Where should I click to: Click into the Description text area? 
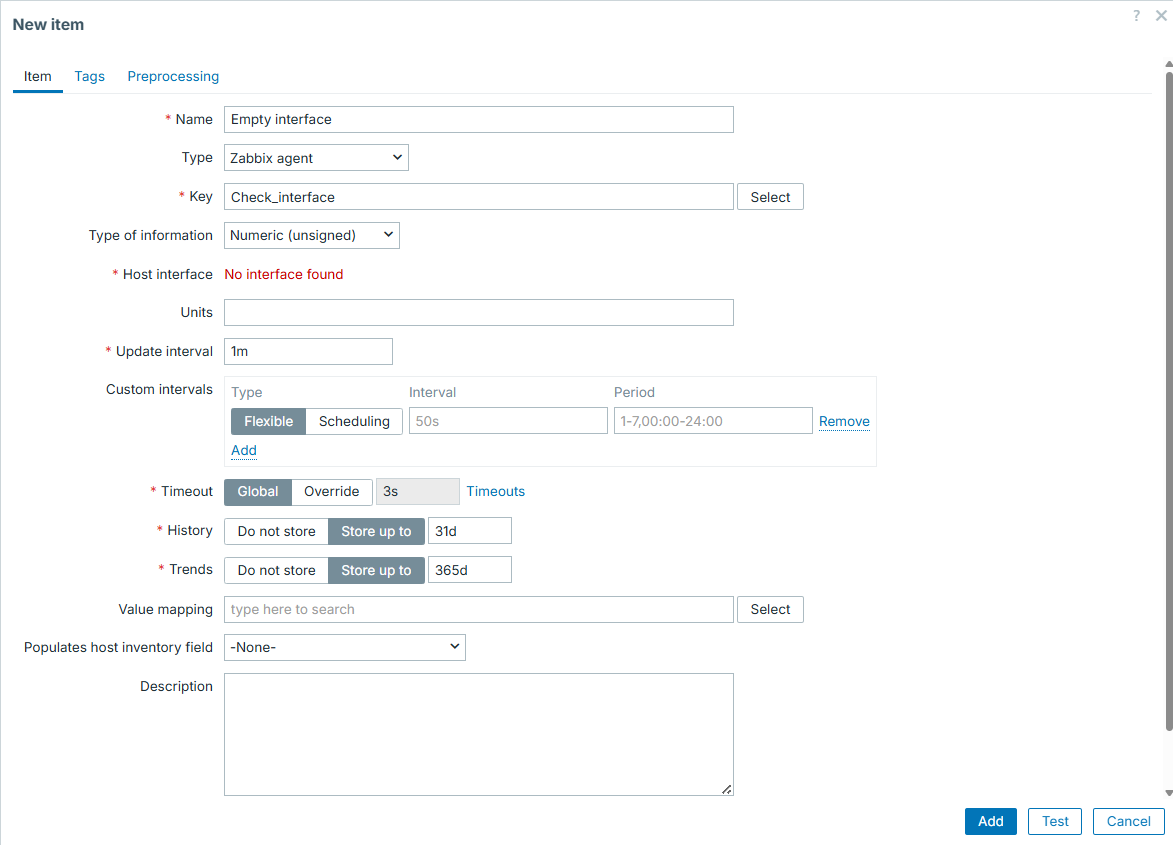click(478, 734)
